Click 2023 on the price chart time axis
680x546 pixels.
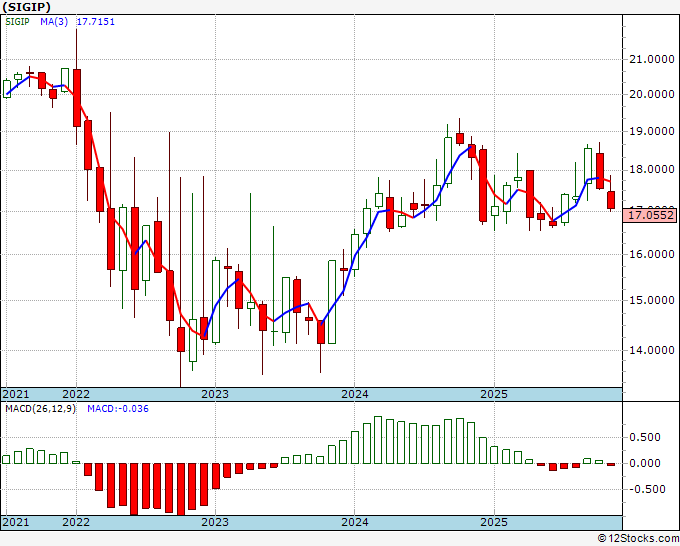215,394
